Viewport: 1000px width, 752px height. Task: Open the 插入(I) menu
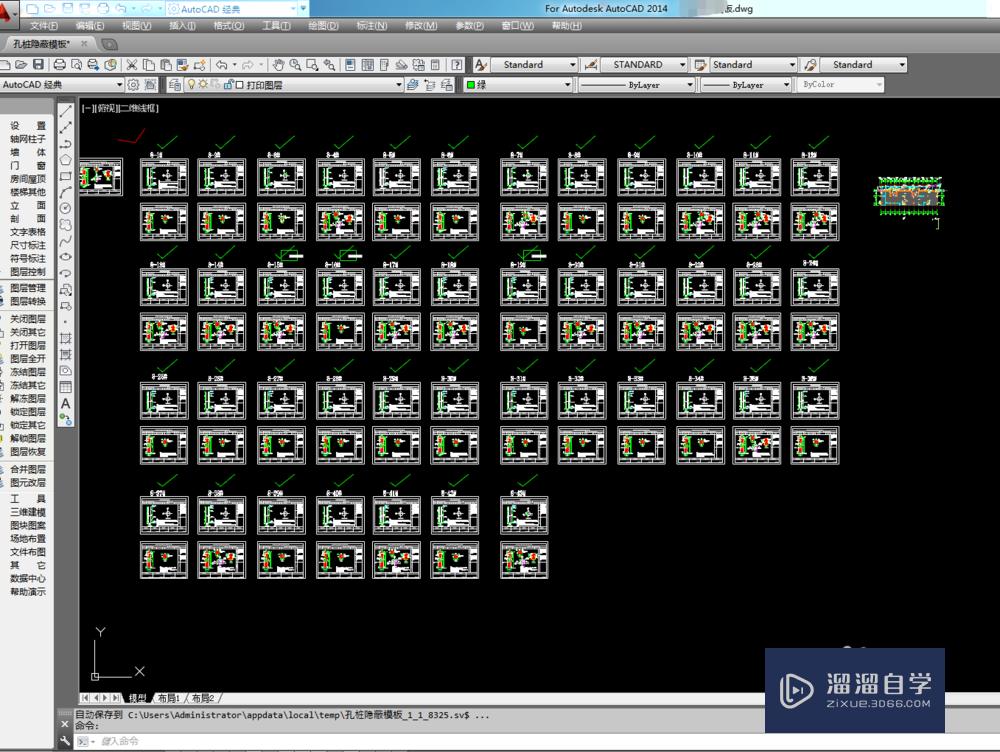[x=182, y=26]
